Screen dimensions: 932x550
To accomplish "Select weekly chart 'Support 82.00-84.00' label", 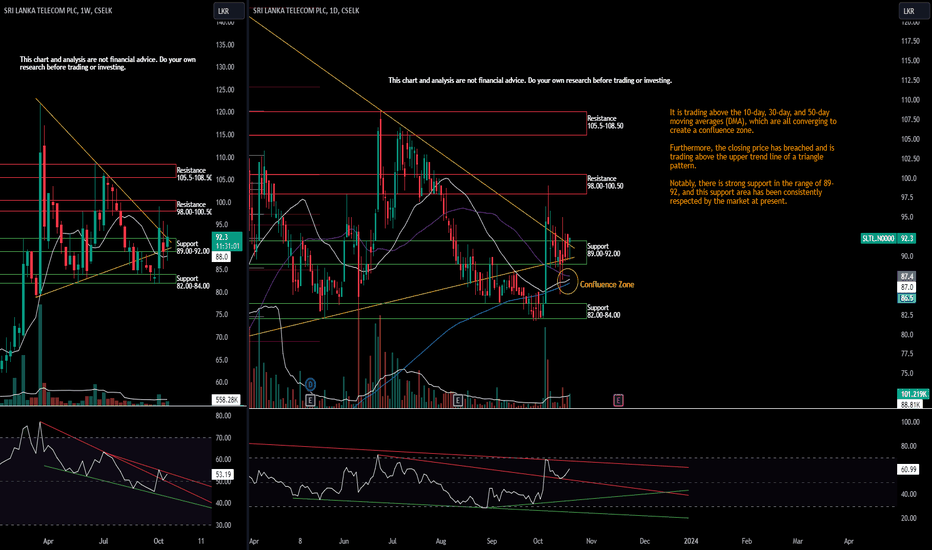I will click(x=193, y=282).
